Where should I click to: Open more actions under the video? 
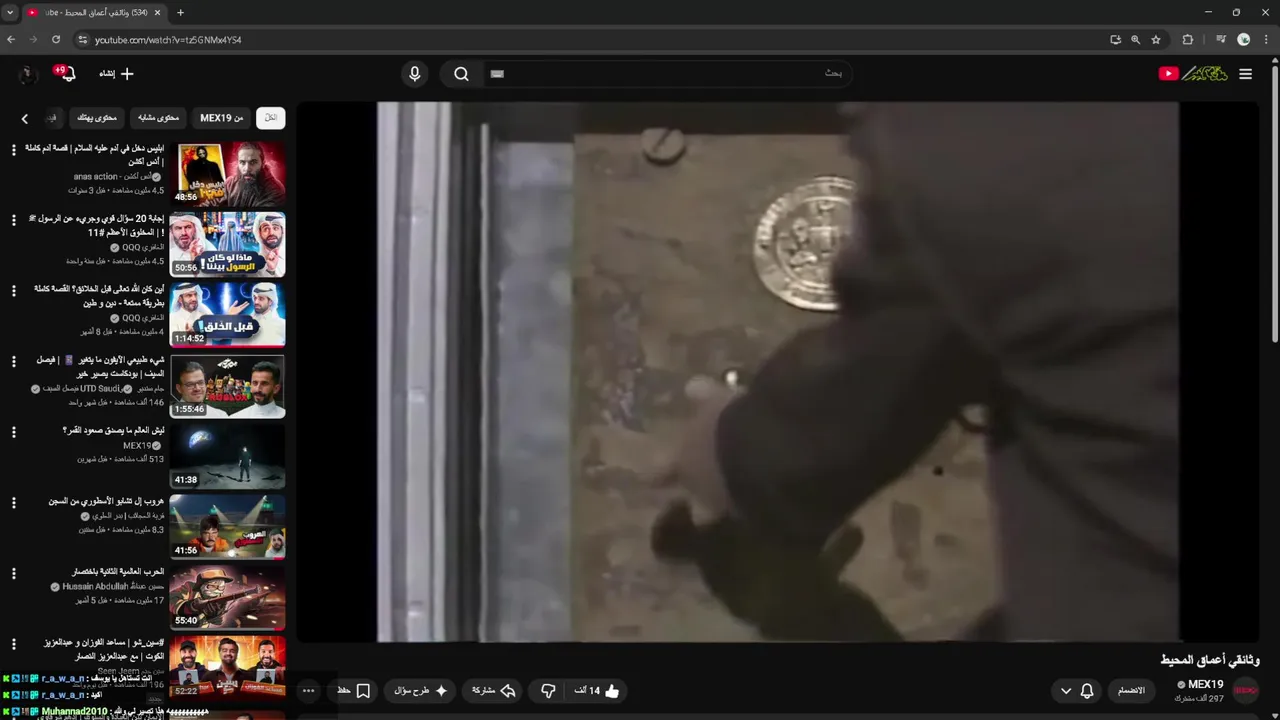tap(308, 691)
